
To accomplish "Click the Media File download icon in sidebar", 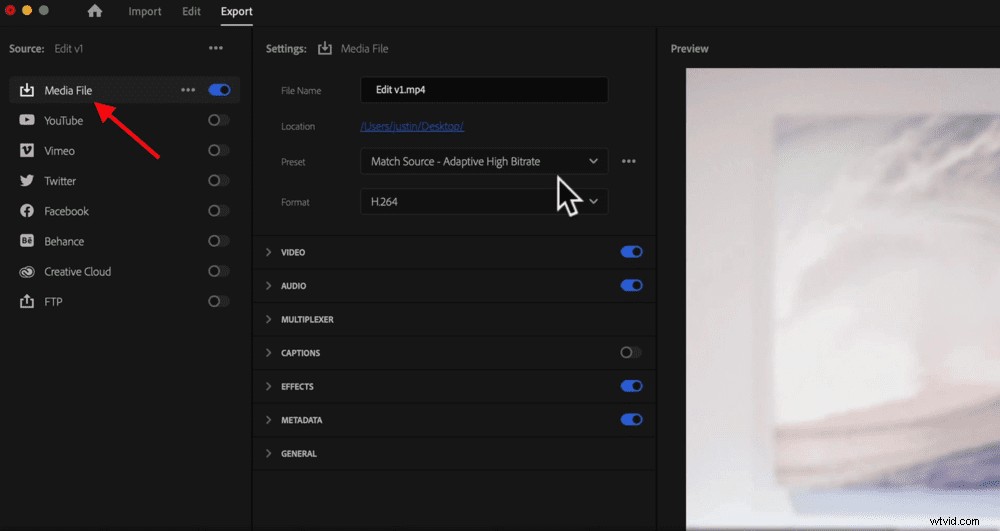I will pos(27,90).
